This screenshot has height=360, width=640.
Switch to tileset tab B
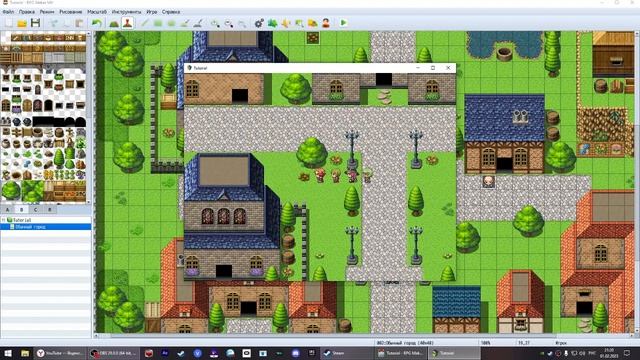(22, 209)
